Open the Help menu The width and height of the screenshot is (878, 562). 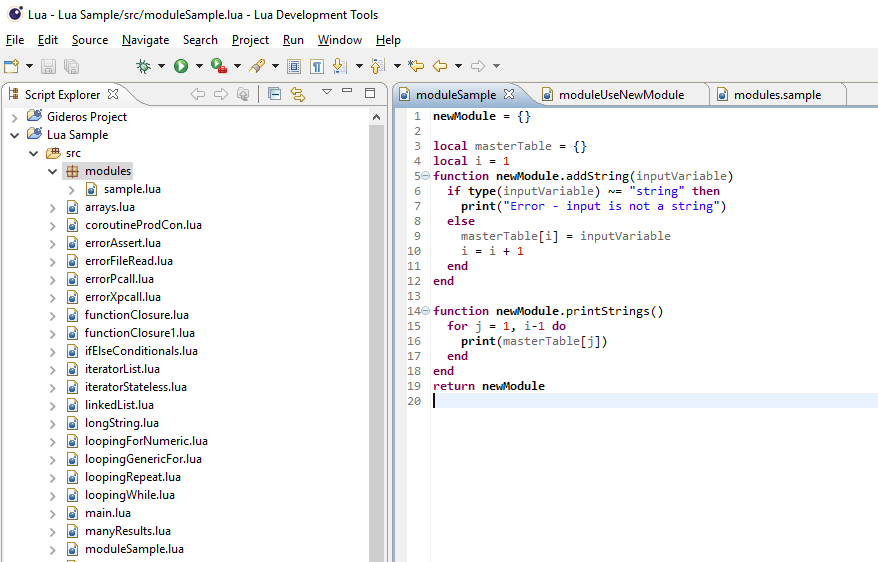(388, 40)
